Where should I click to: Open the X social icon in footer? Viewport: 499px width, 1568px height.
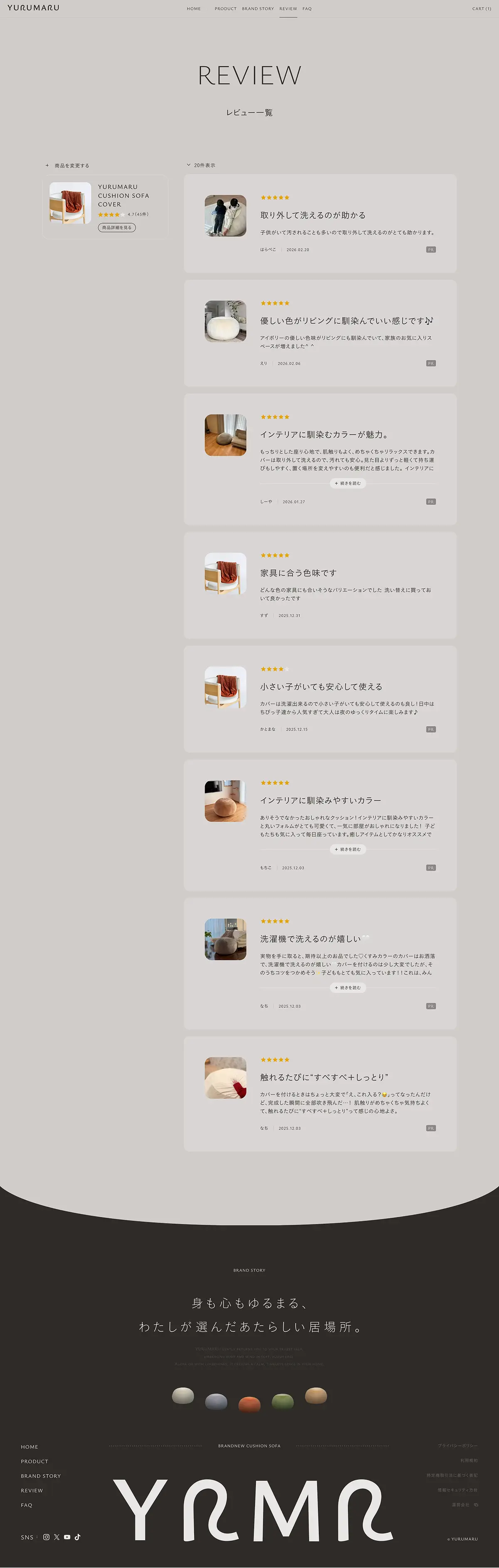(57, 1537)
